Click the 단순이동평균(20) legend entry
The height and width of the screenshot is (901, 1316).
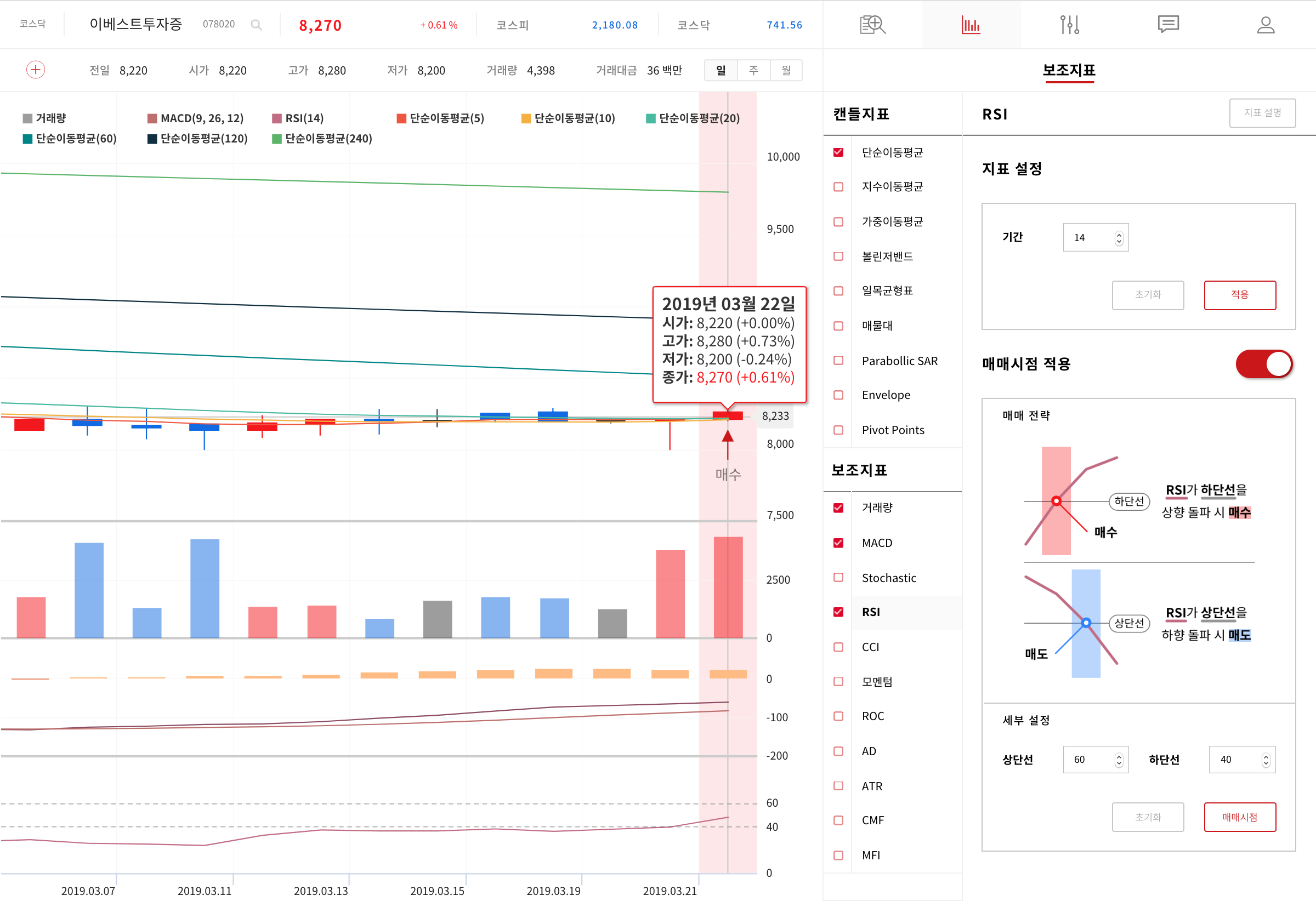(x=693, y=118)
